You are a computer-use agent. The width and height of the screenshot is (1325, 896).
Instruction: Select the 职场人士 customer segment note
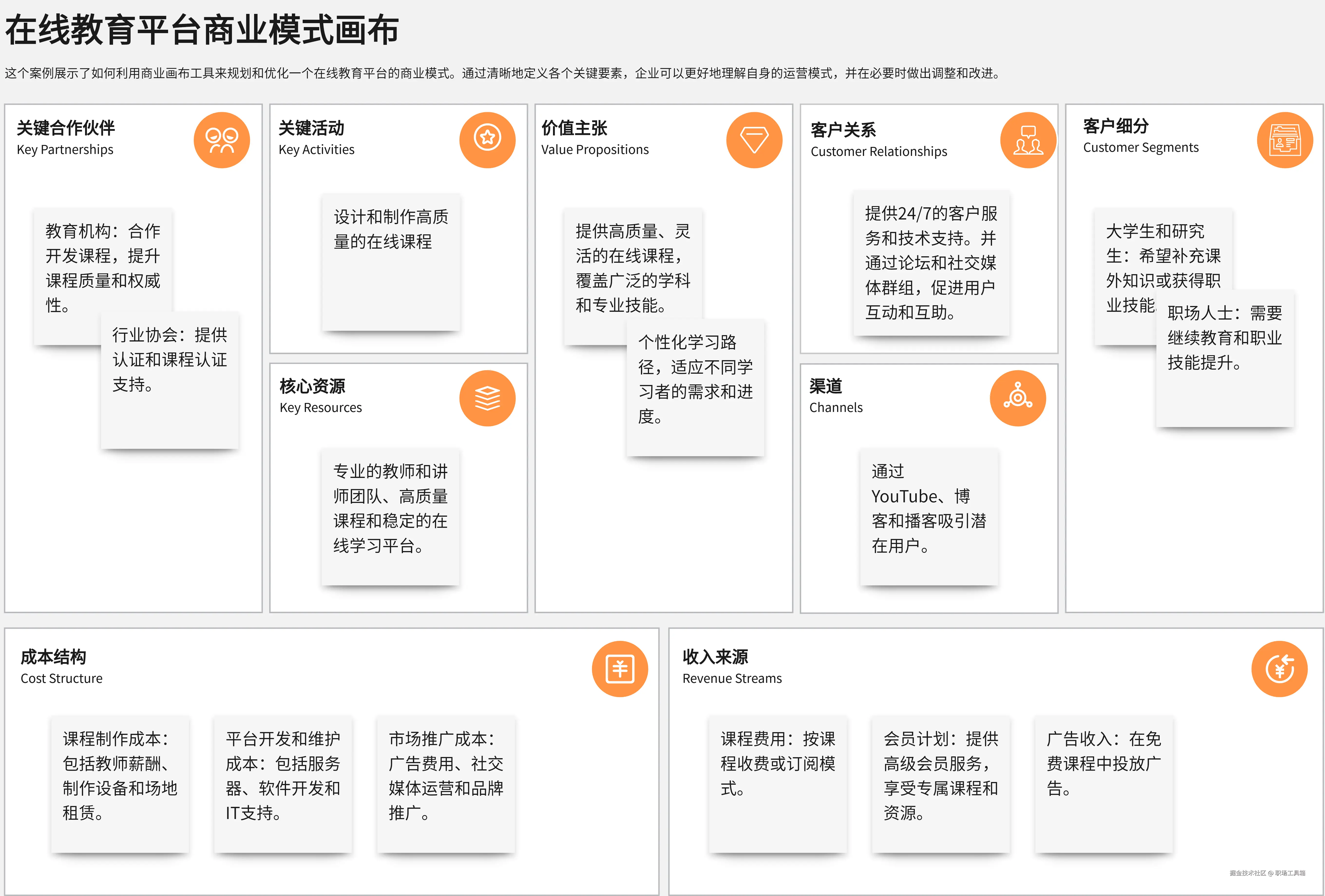coord(1225,365)
